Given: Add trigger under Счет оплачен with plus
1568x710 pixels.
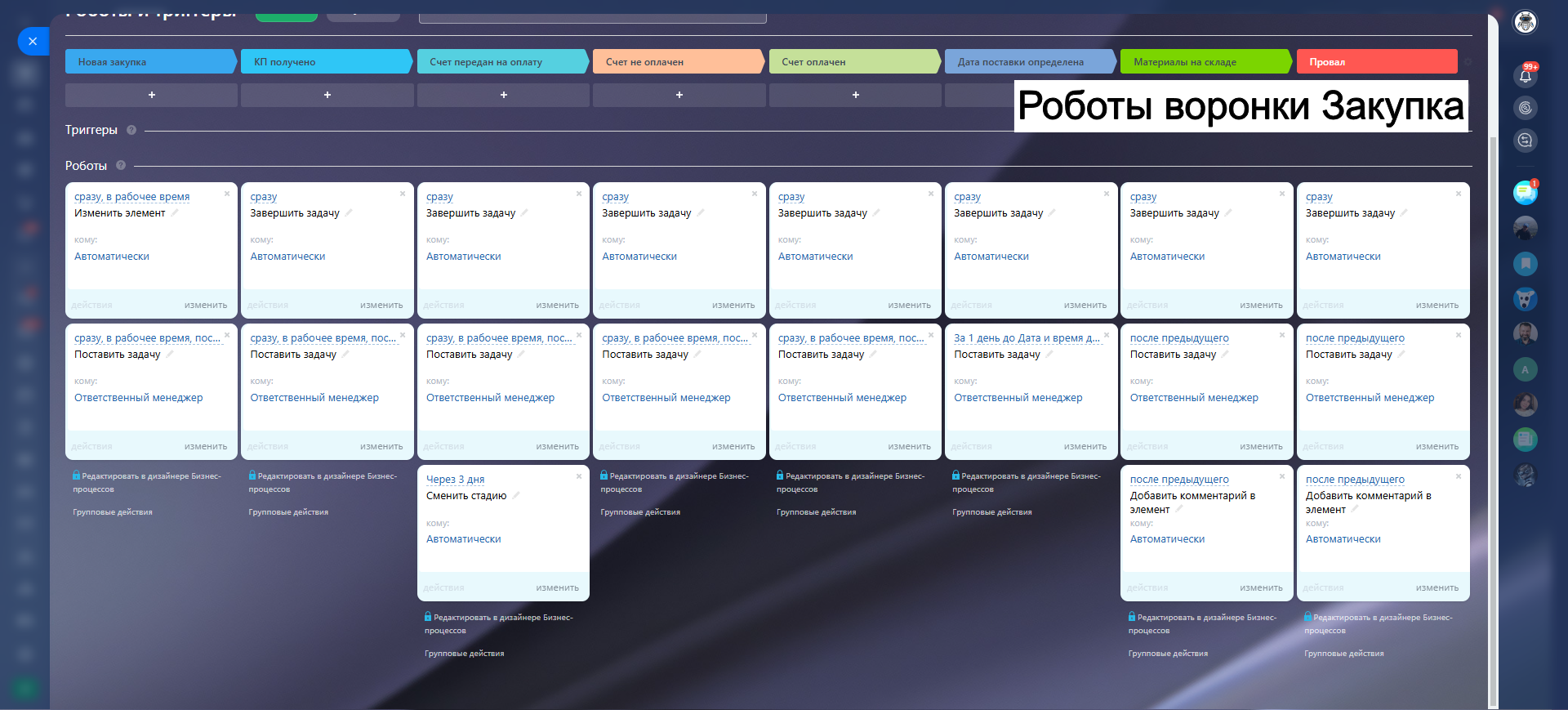Looking at the screenshot, I should [855, 95].
